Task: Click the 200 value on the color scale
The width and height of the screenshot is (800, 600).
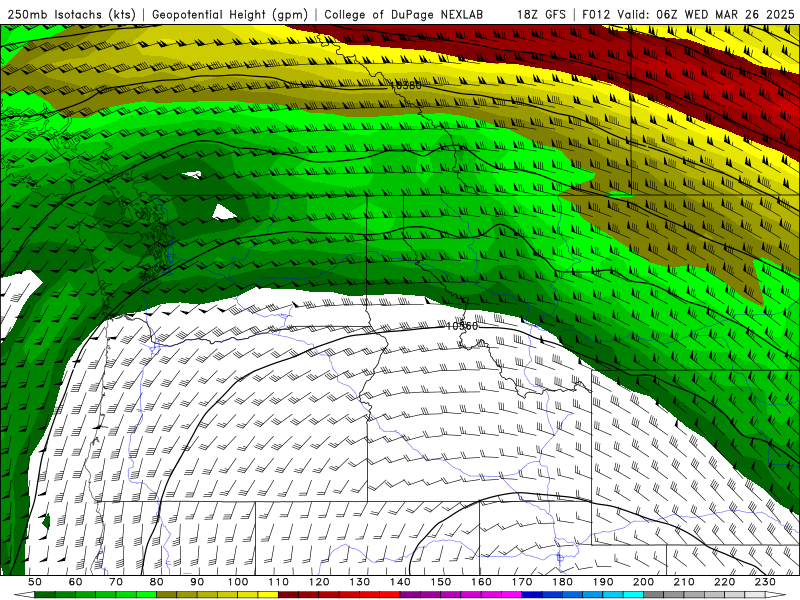Action: pyautogui.click(x=643, y=582)
